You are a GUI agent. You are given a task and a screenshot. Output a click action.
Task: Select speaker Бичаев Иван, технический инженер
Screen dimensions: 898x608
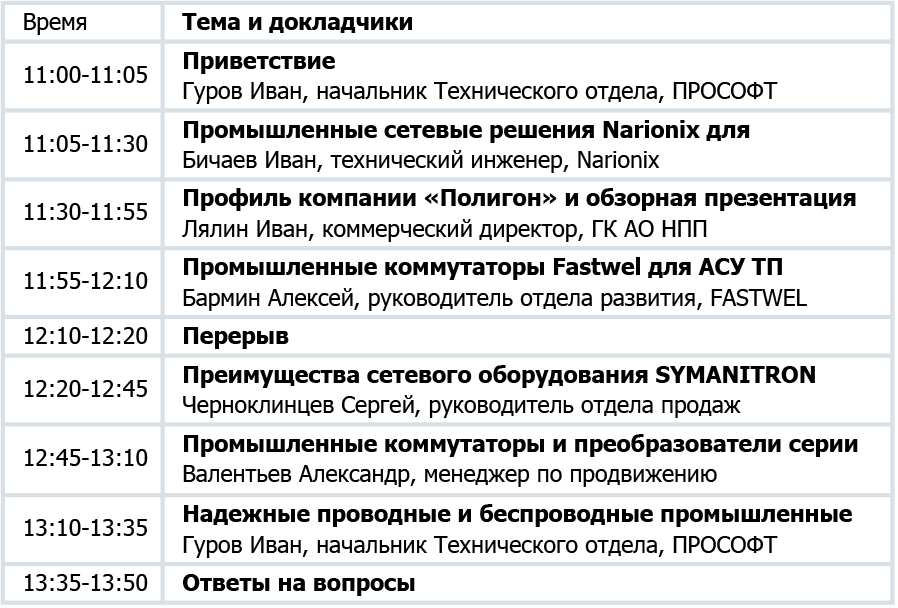point(420,160)
